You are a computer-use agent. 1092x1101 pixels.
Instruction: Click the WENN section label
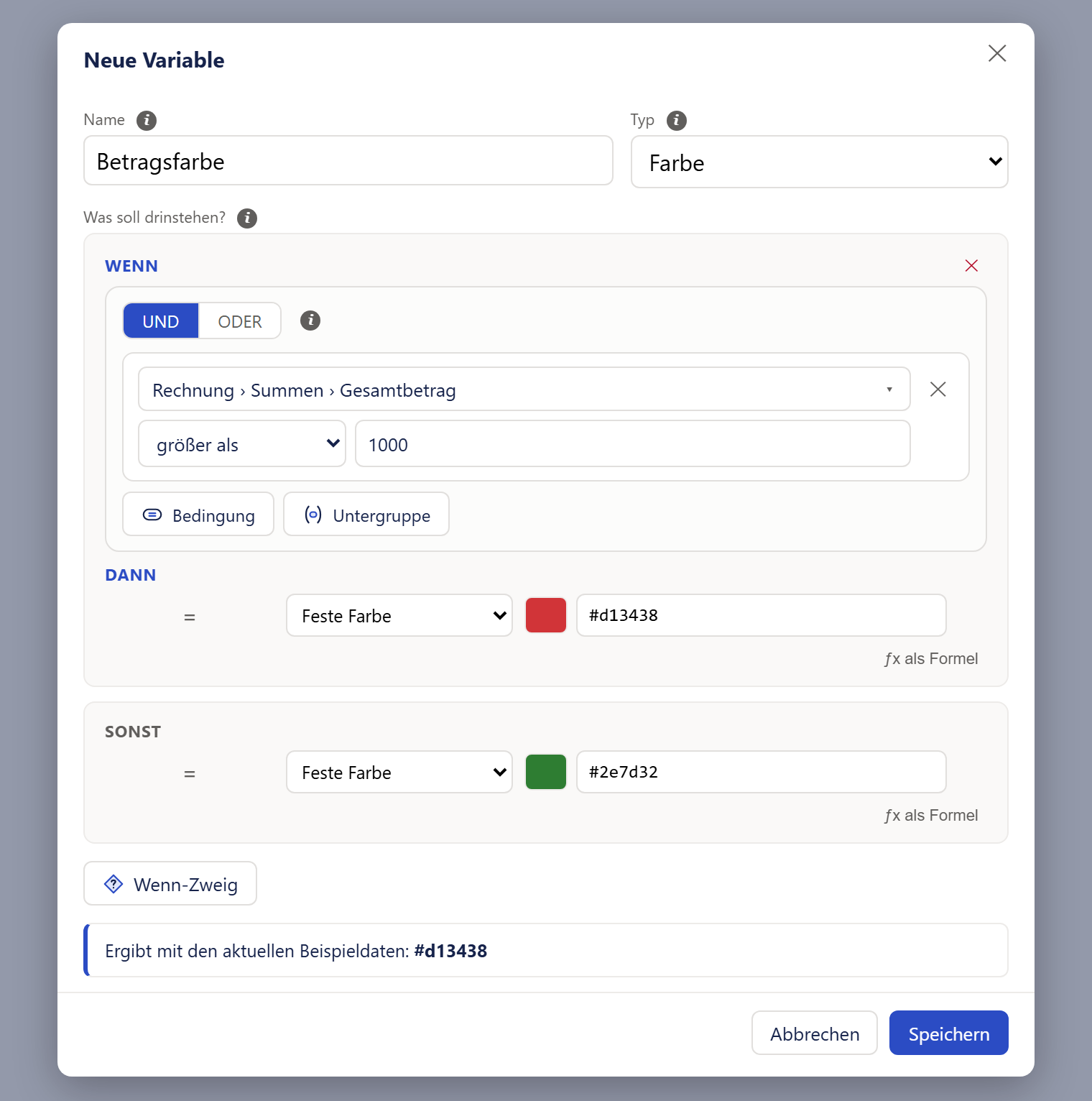131,266
